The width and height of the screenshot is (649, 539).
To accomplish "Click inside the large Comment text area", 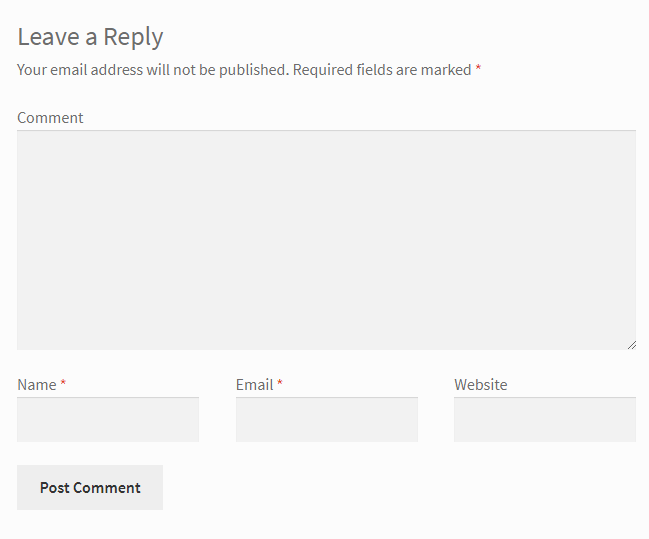I will pos(326,240).
